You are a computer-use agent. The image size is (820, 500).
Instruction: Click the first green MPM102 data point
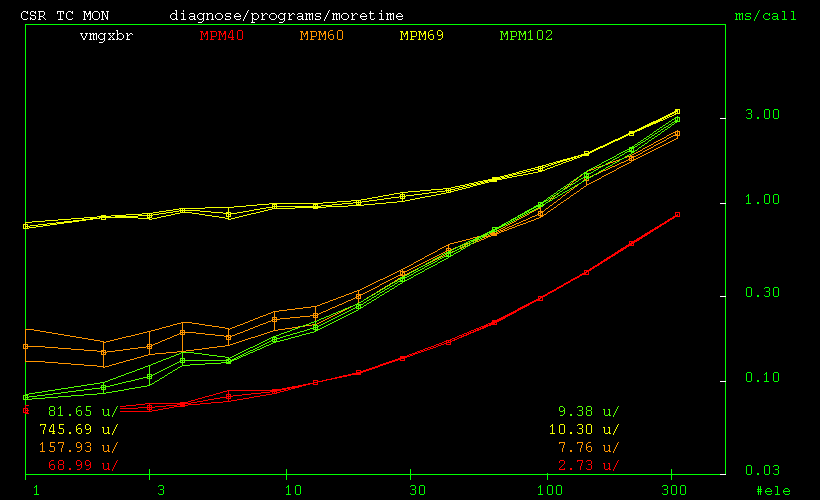[x=26, y=397]
